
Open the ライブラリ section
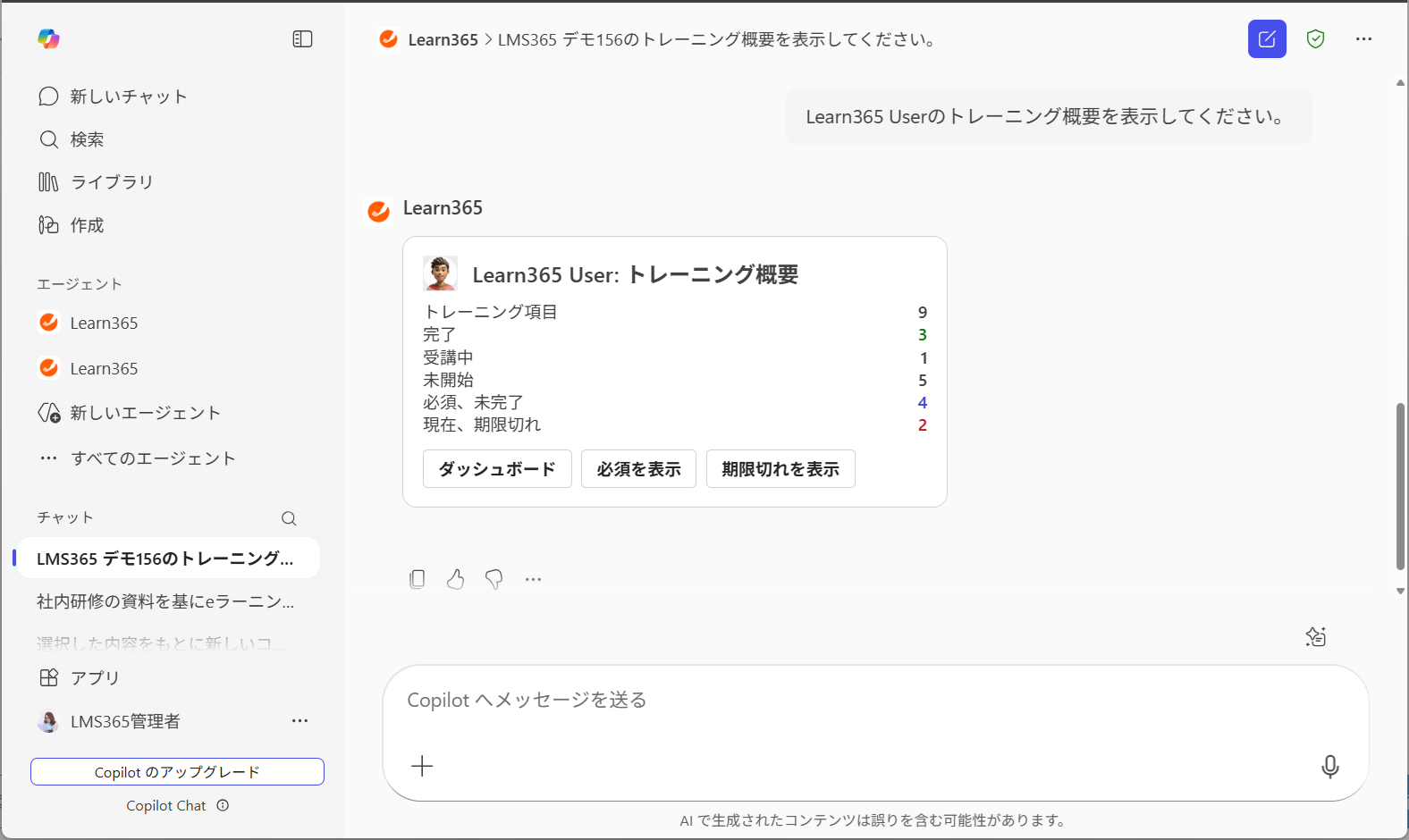[x=96, y=182]
